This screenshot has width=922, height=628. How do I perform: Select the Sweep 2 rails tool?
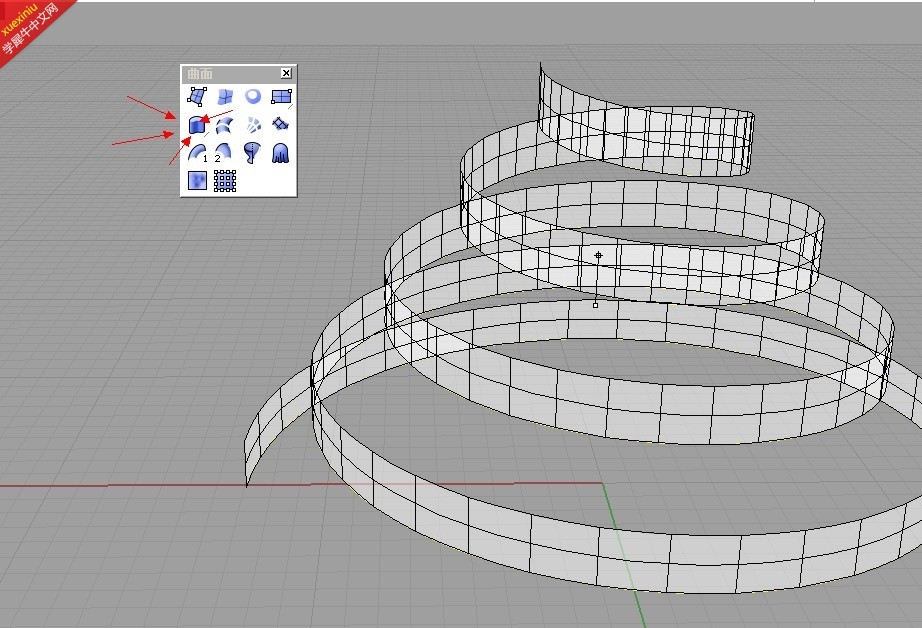coord(223,153)
